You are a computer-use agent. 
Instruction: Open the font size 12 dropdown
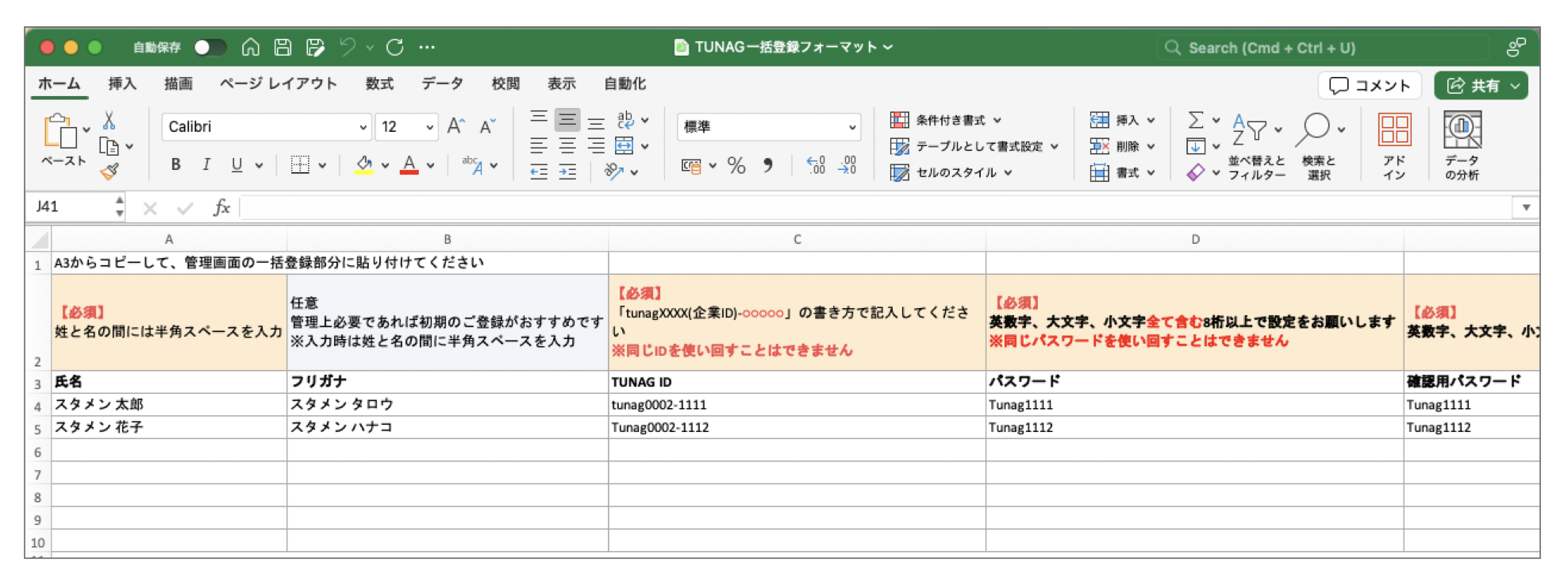click(x=429, y=127)
